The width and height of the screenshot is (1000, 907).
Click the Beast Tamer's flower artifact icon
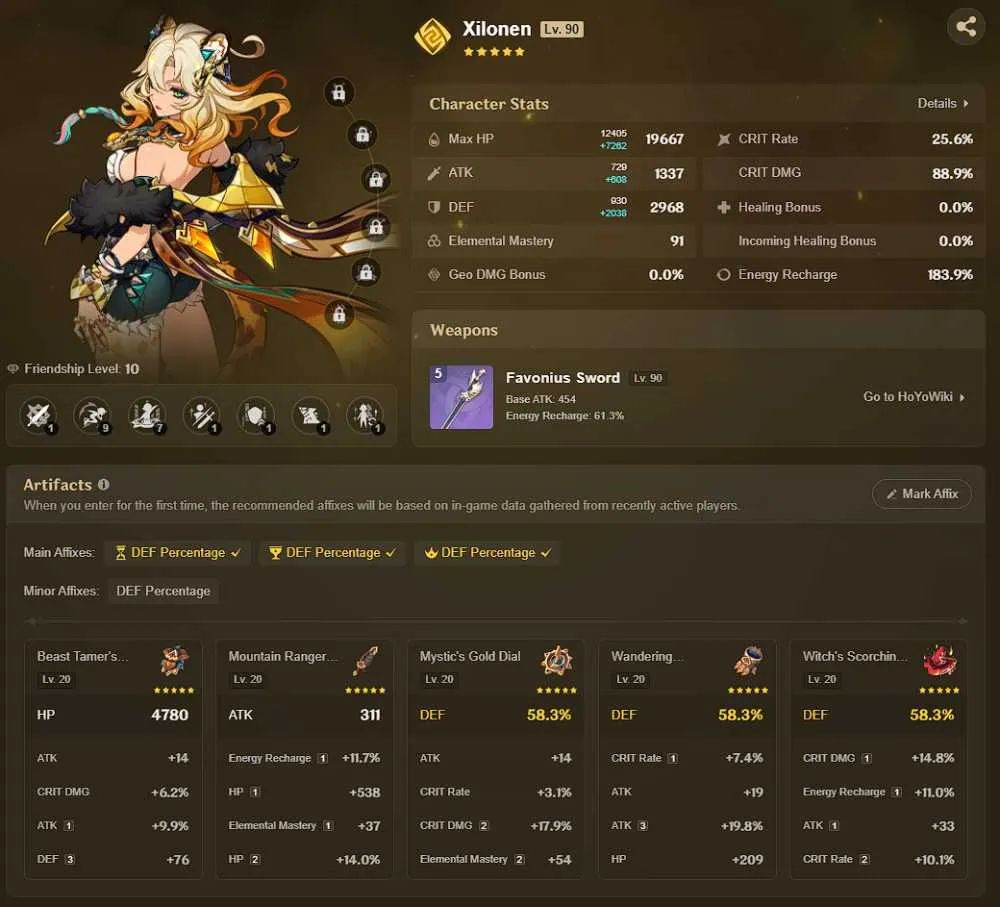(174, 661)
